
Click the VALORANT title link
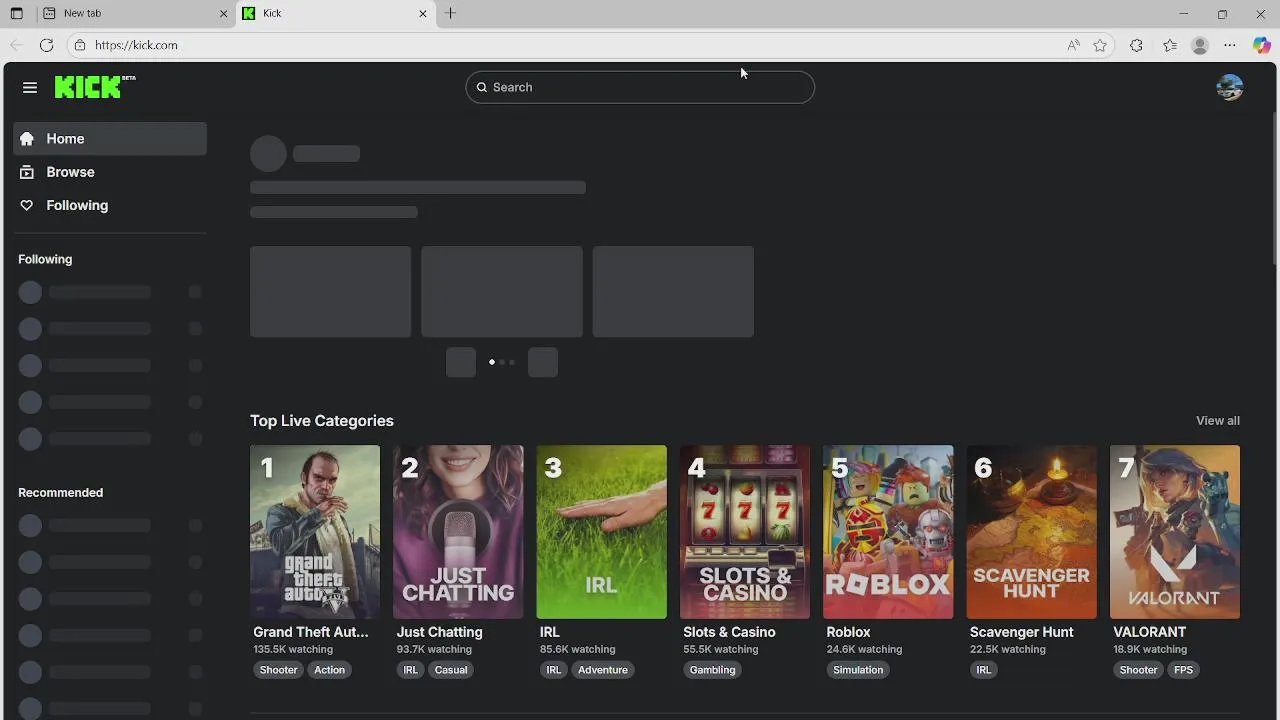click(x=1149, y=632)
